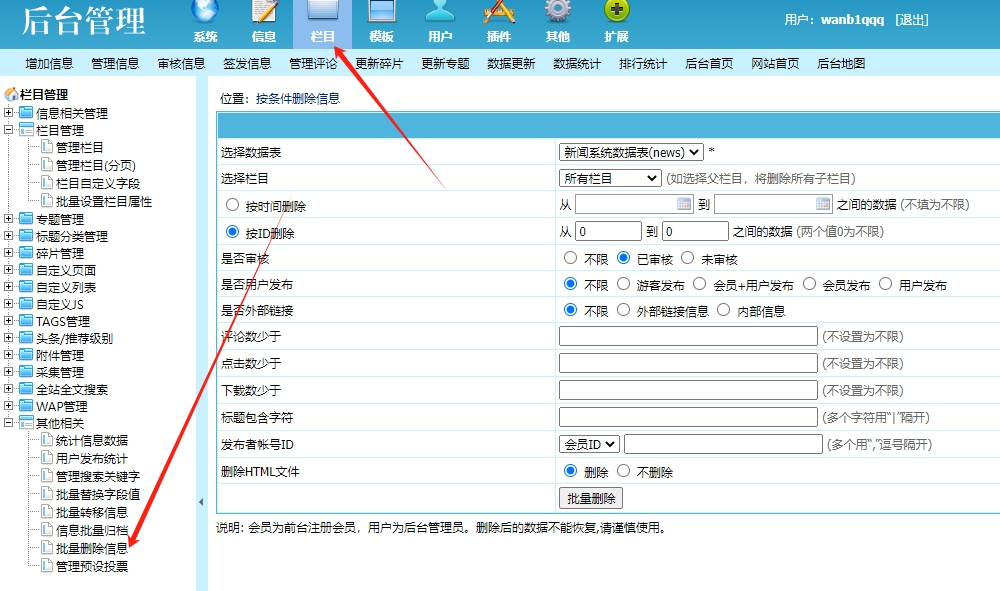The height and width of the screenshot is (591, 1000).
Task: Select 外部链接信息 radio option
Action: (624, 310)
